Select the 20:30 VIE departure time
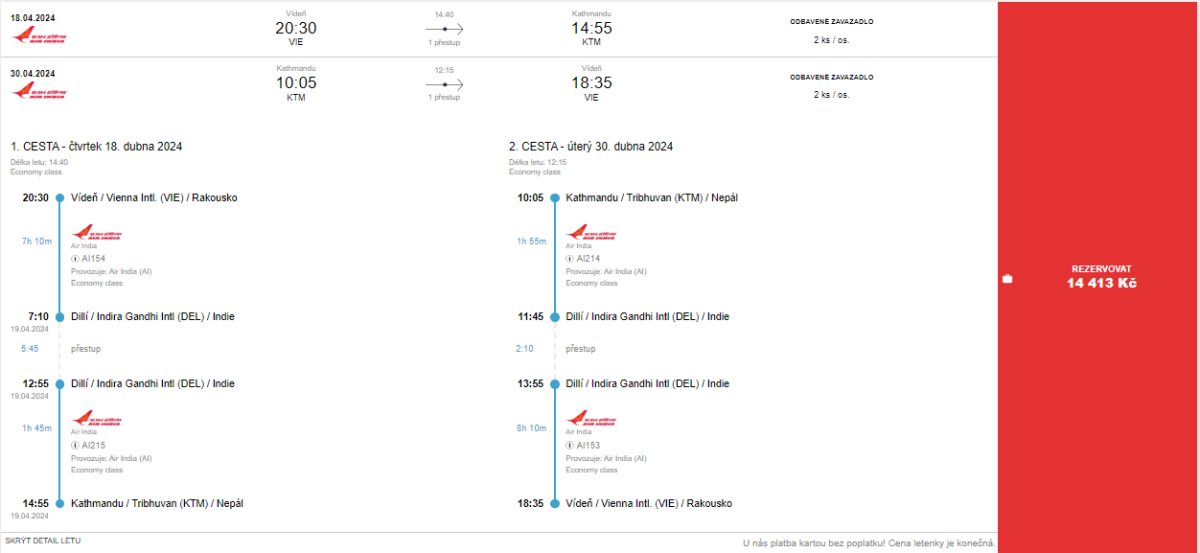The width and height of the screenshot is (1200, 553). (295, 29)
